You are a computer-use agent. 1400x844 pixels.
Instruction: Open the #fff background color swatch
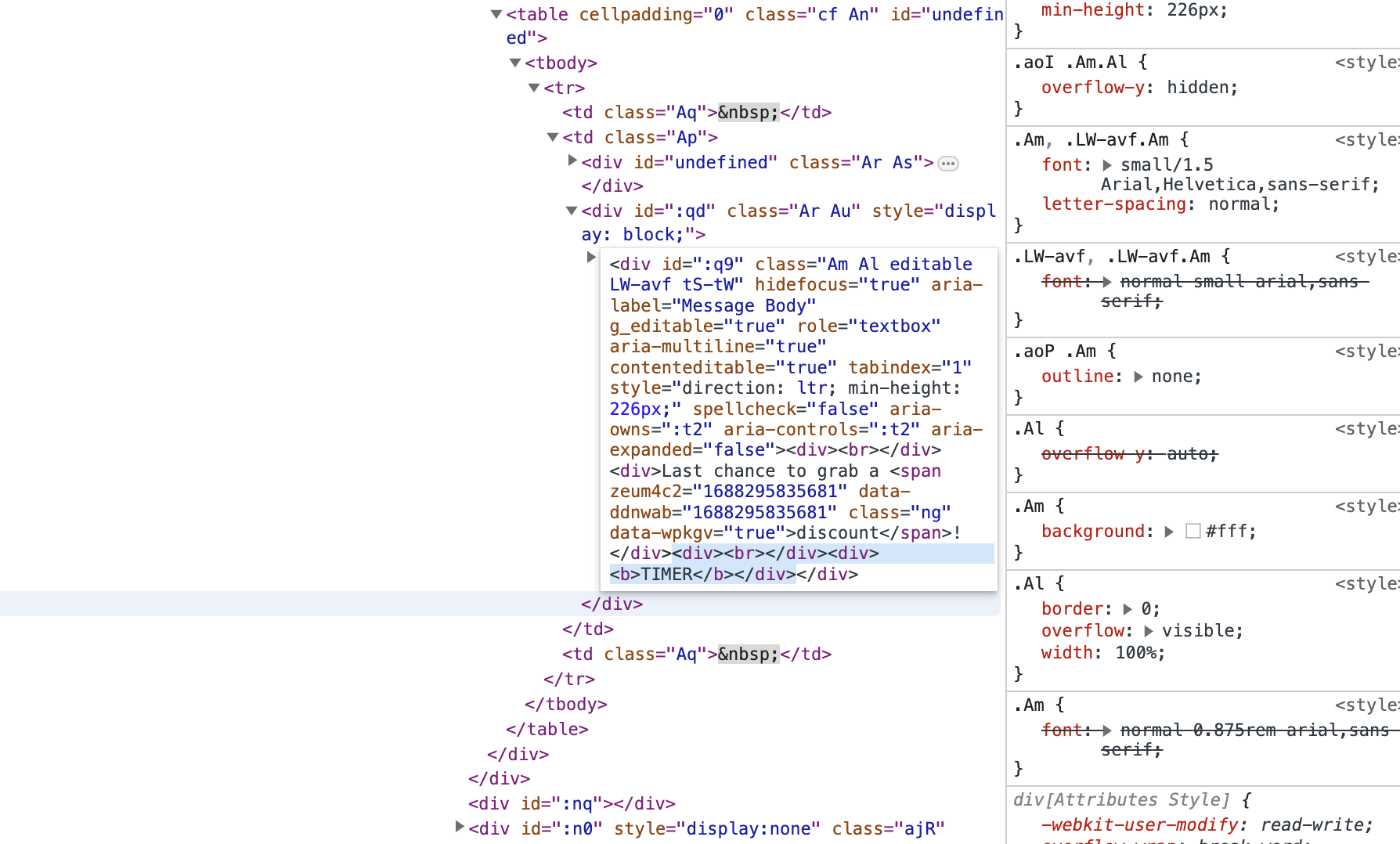1193,532
